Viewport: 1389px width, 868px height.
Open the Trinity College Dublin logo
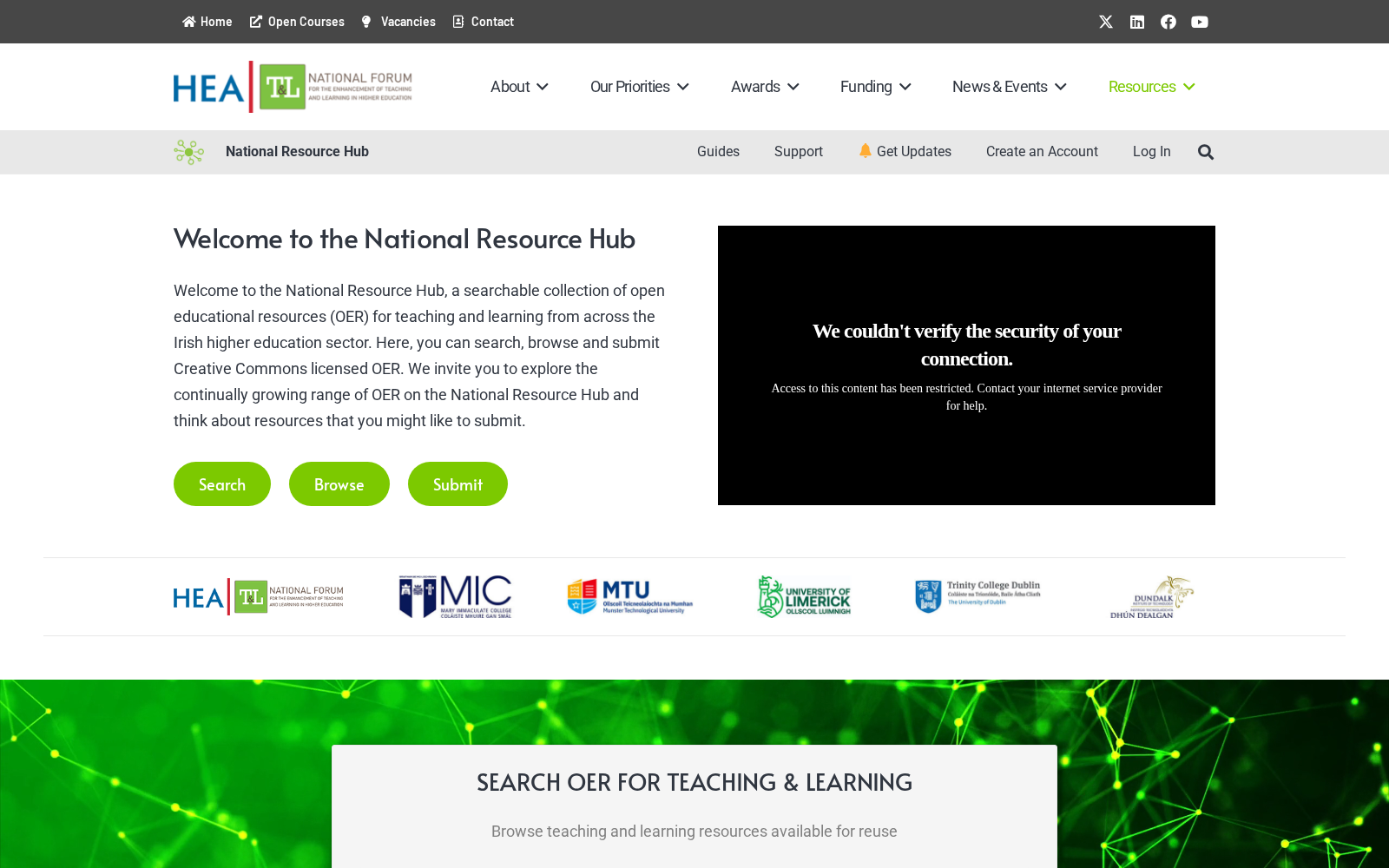pos(978,596)
